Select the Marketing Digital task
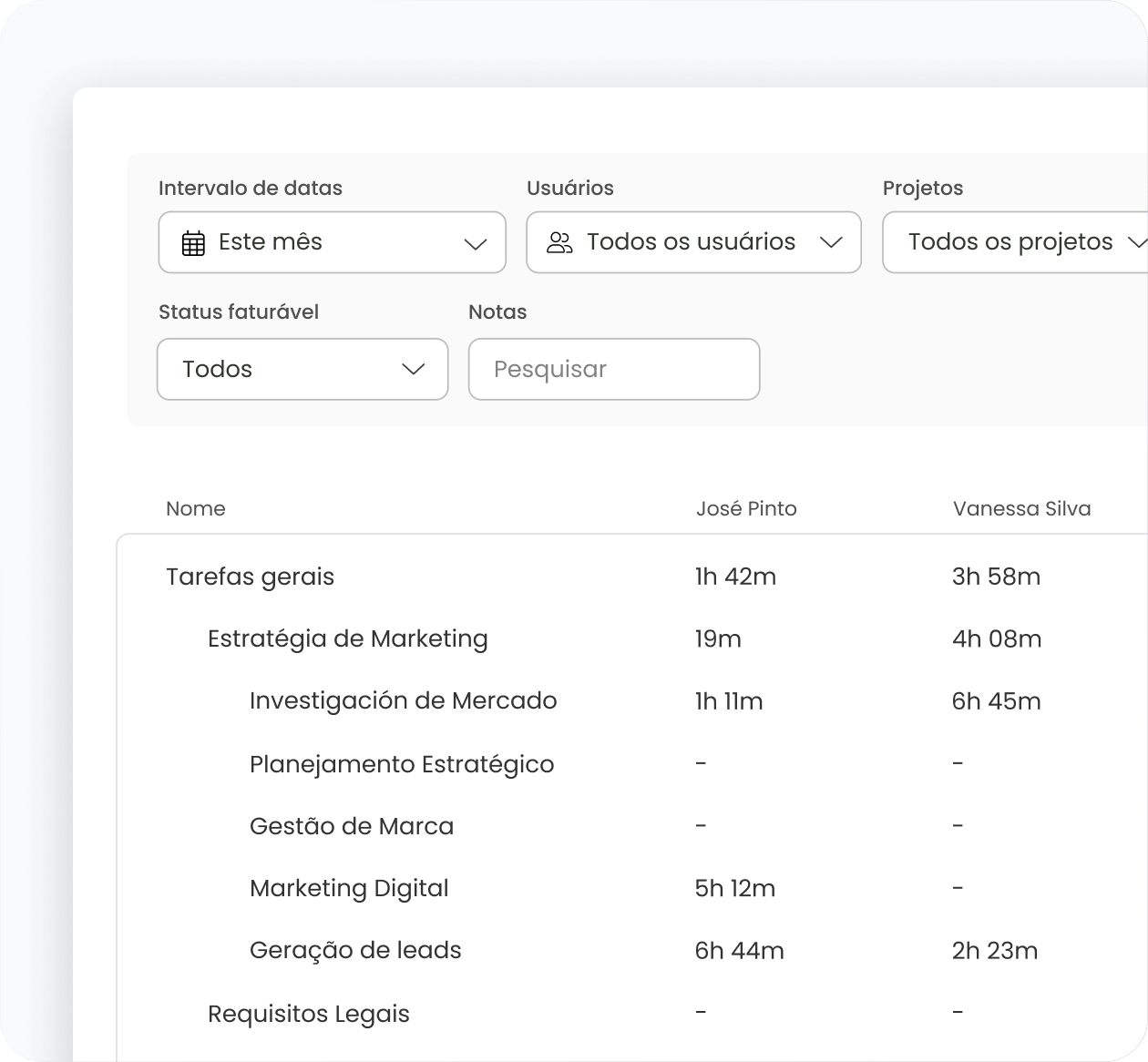The height and width of the screenshot is (1062, 1148). click(x=349, y=889)
